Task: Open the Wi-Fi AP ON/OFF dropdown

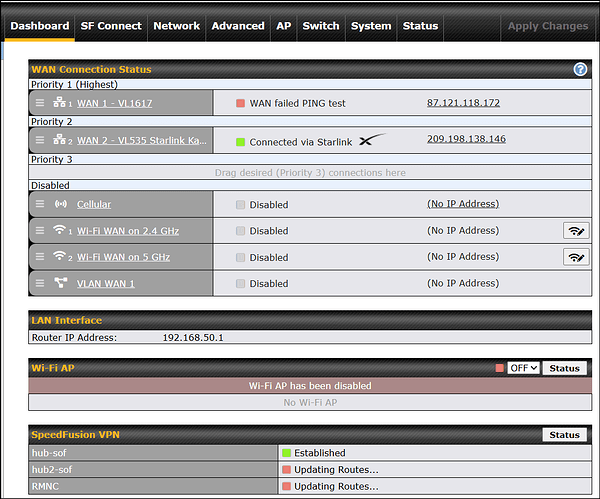Action: [x=523, y=368]
